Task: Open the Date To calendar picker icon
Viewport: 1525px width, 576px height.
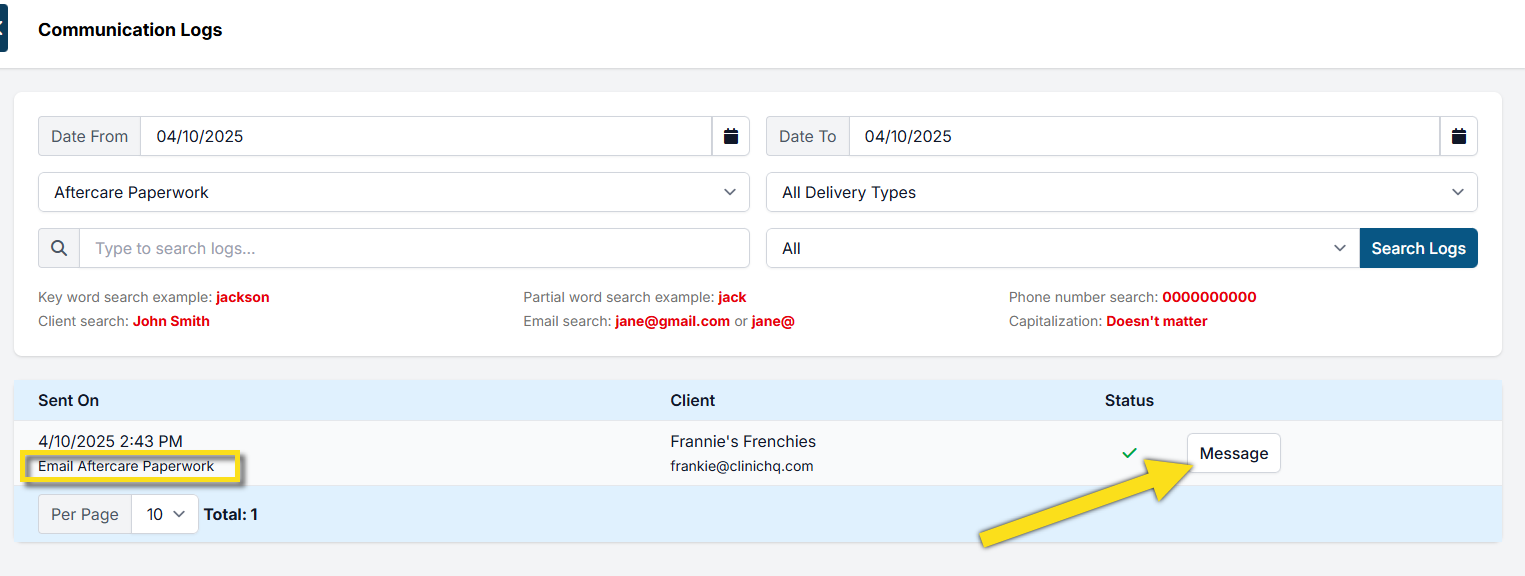Action: [x=1458, y=136]
